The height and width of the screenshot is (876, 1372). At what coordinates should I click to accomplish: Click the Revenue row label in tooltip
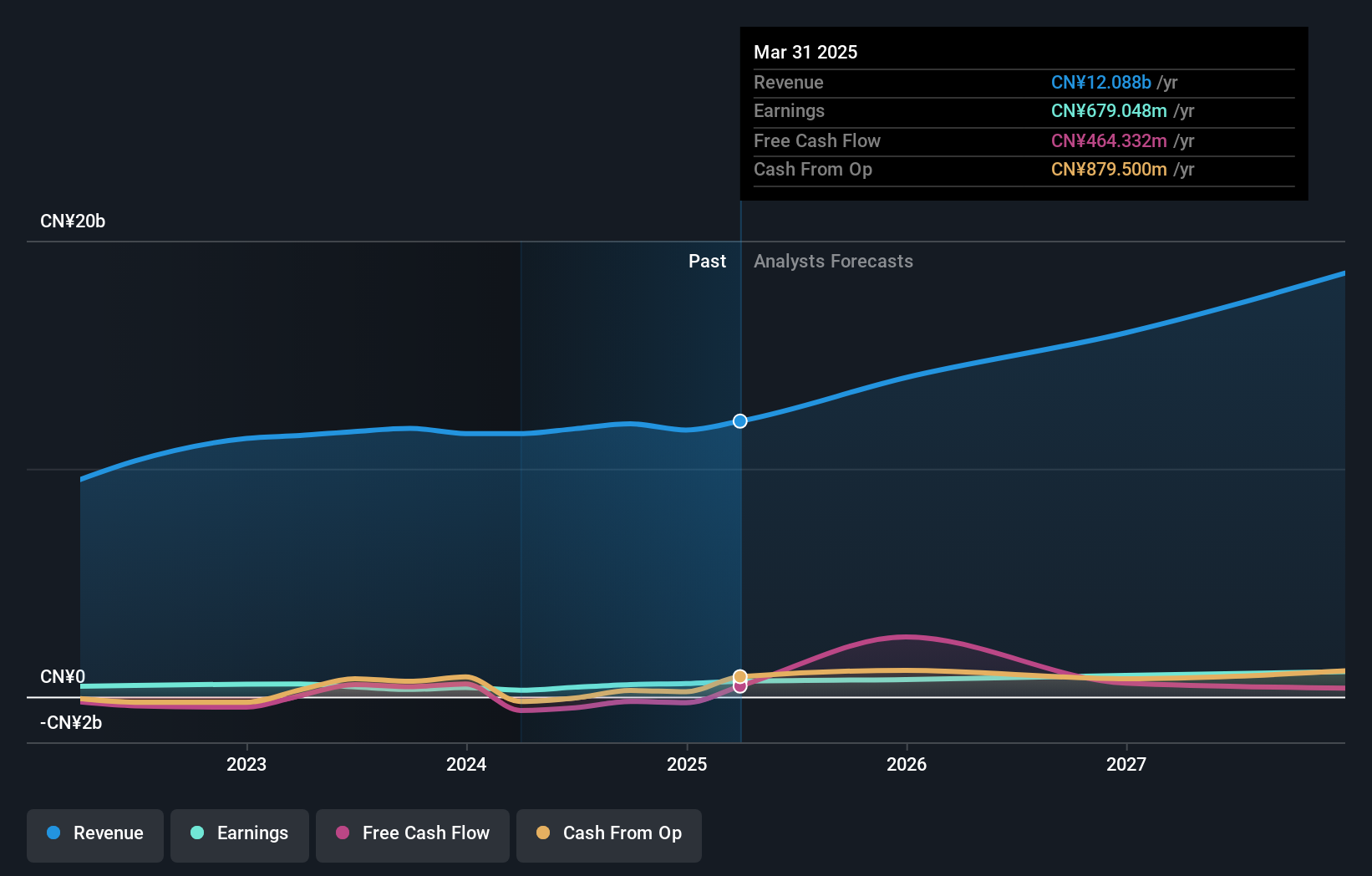789,83
